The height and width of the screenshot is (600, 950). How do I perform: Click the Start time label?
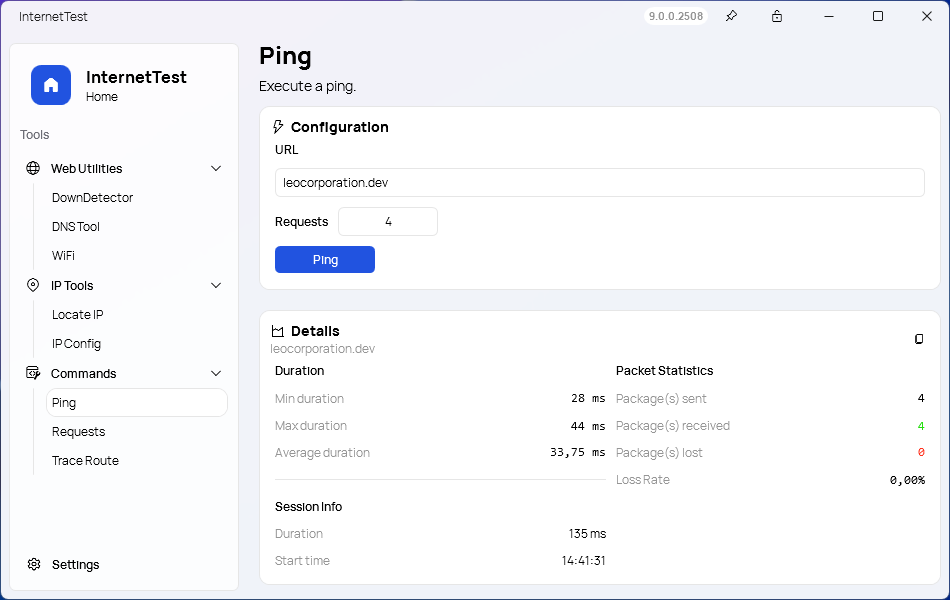coord(302,561)
